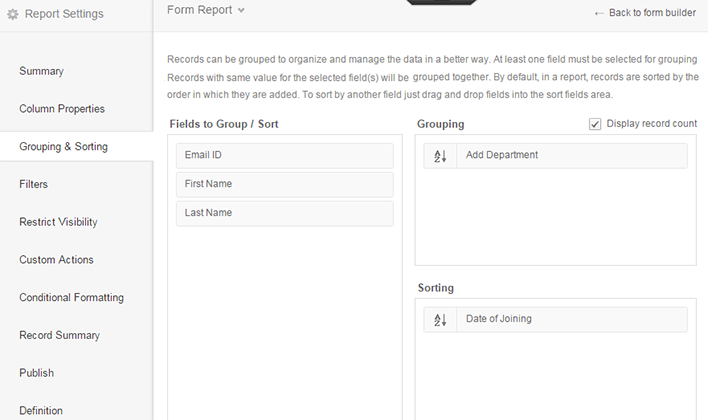Go to Publish settings

coord(36,373)
